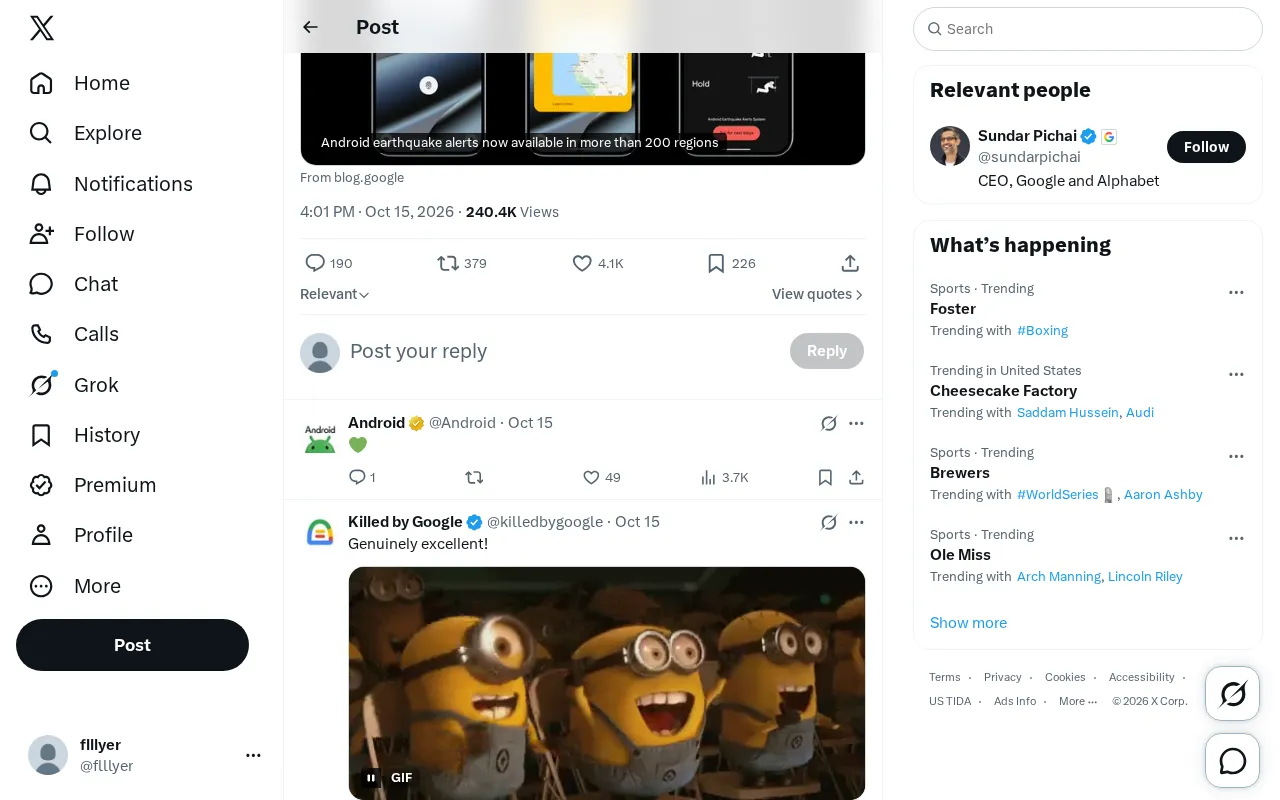Viewport: 1280px width, 800px height.
Task: Click Show more under What's happening
Action: (x=968, y=622)
